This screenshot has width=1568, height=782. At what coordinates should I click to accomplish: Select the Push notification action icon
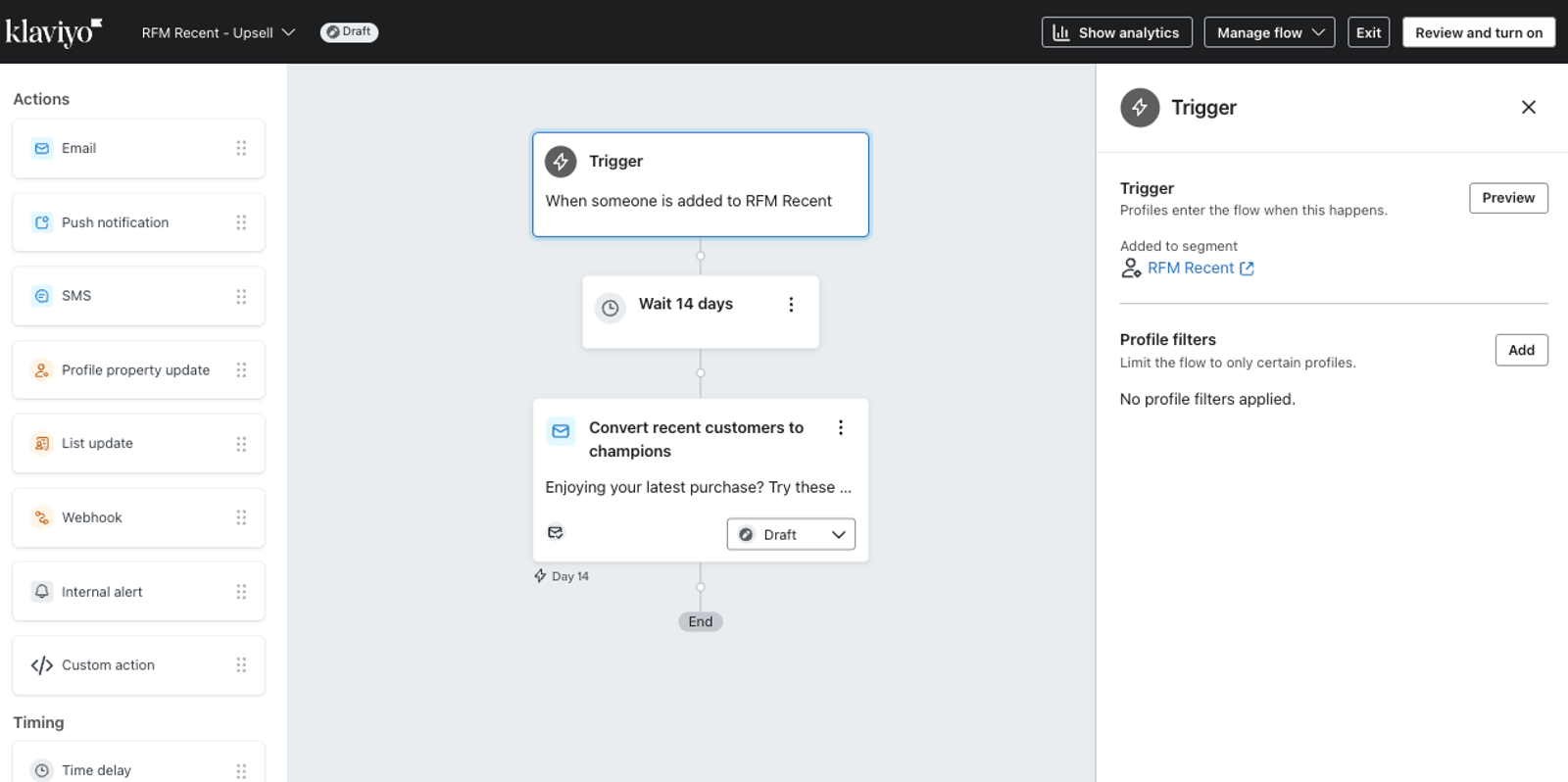click(41, 222)
